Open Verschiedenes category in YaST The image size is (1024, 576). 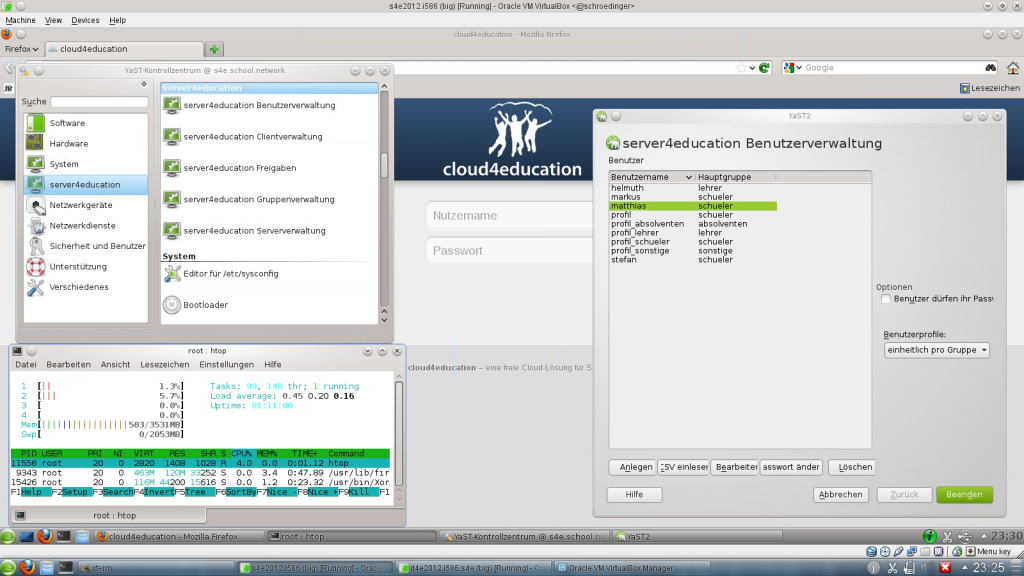click(86, 287)
